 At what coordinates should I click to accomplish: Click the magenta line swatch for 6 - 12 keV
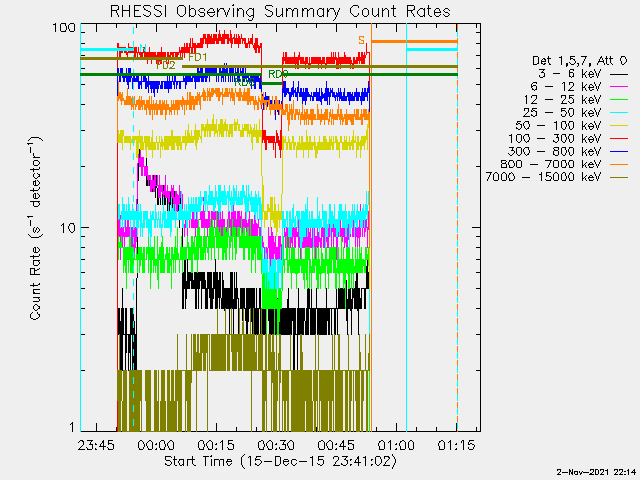[619, 87]
